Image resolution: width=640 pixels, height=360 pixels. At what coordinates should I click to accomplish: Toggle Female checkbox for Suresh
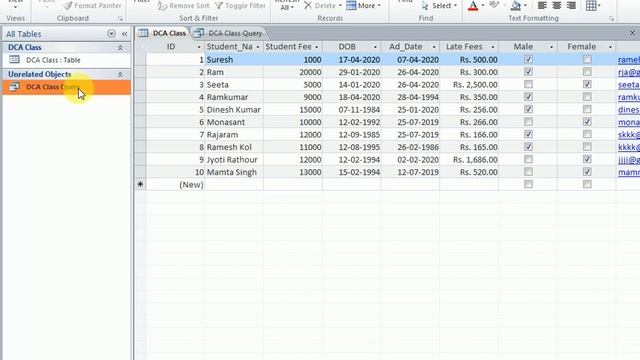(x=587, y=60)
